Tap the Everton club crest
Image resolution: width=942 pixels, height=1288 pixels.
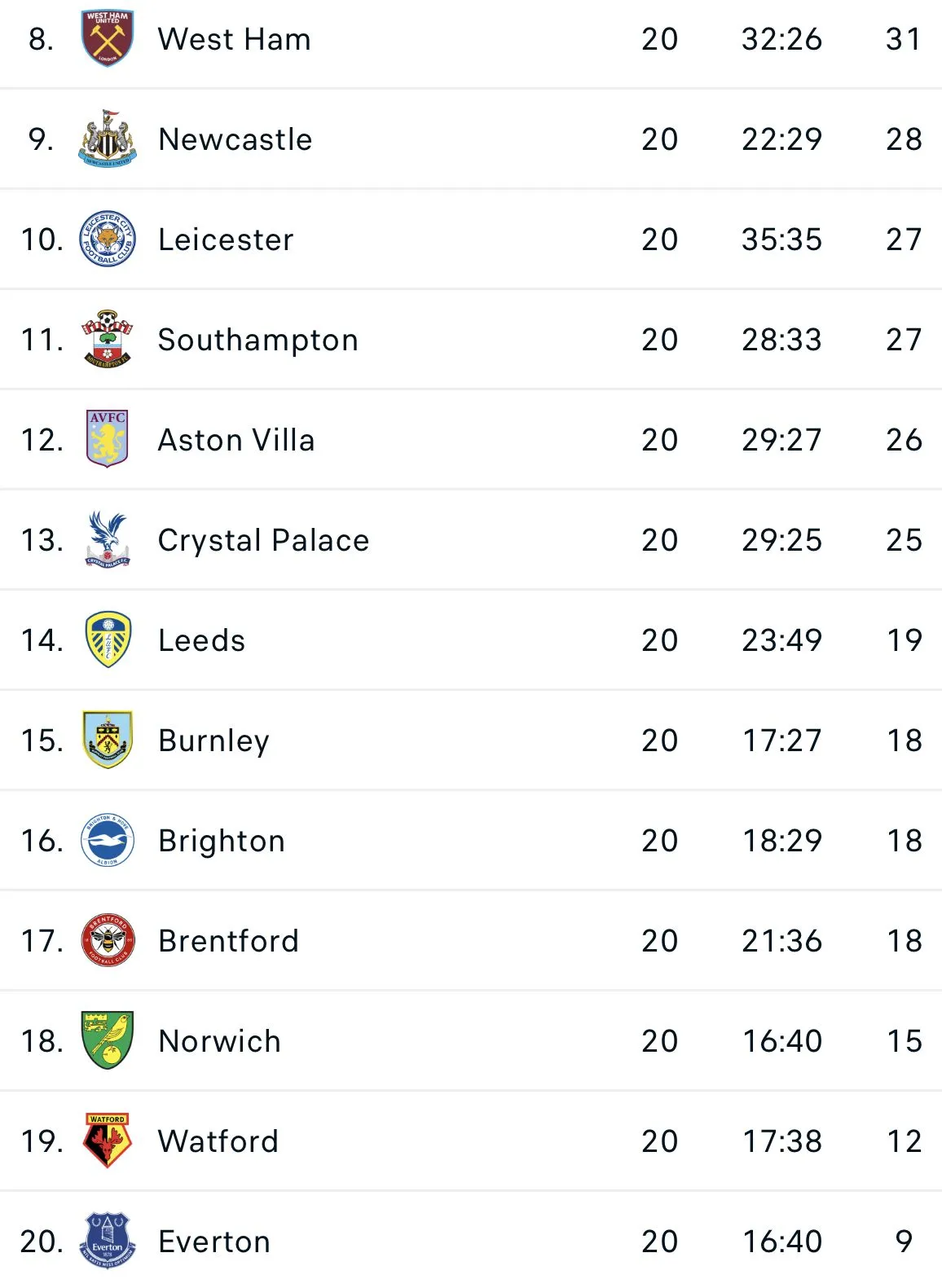(108, 1241)
